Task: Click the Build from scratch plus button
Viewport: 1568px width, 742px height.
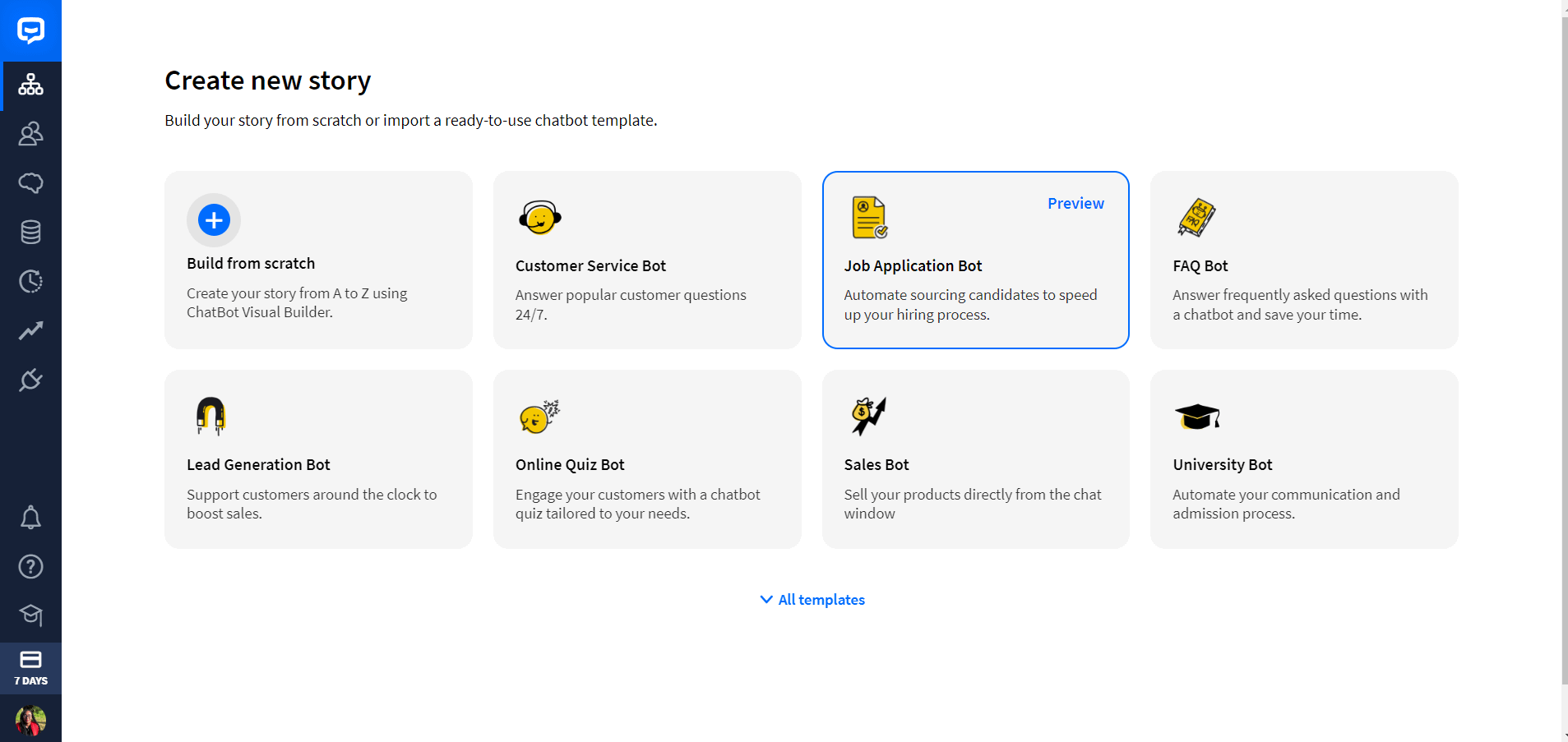Action: pos(213,220)
